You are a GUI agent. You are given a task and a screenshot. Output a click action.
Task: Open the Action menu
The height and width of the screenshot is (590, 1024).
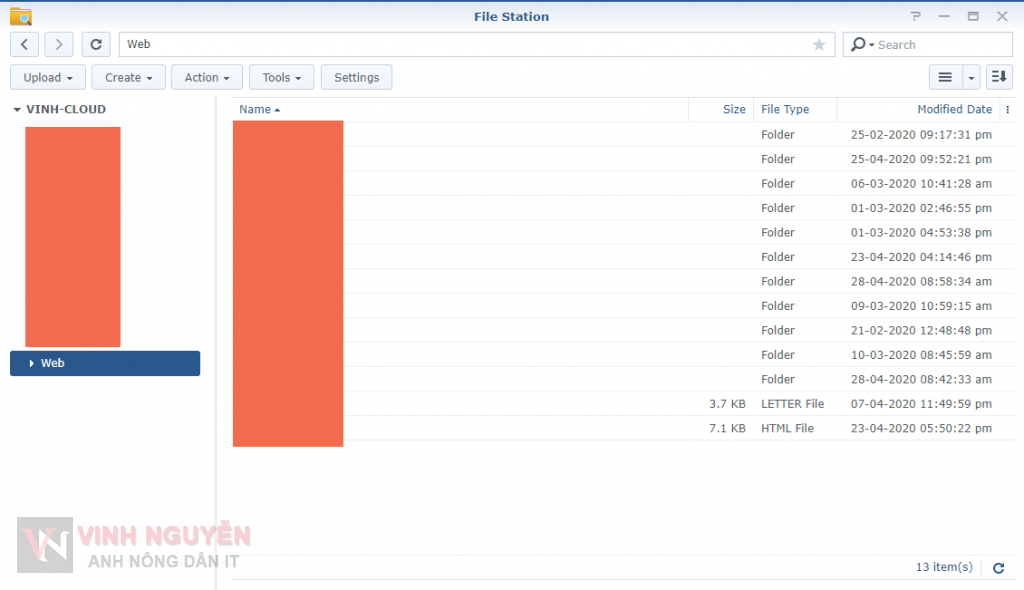(207, 77)
